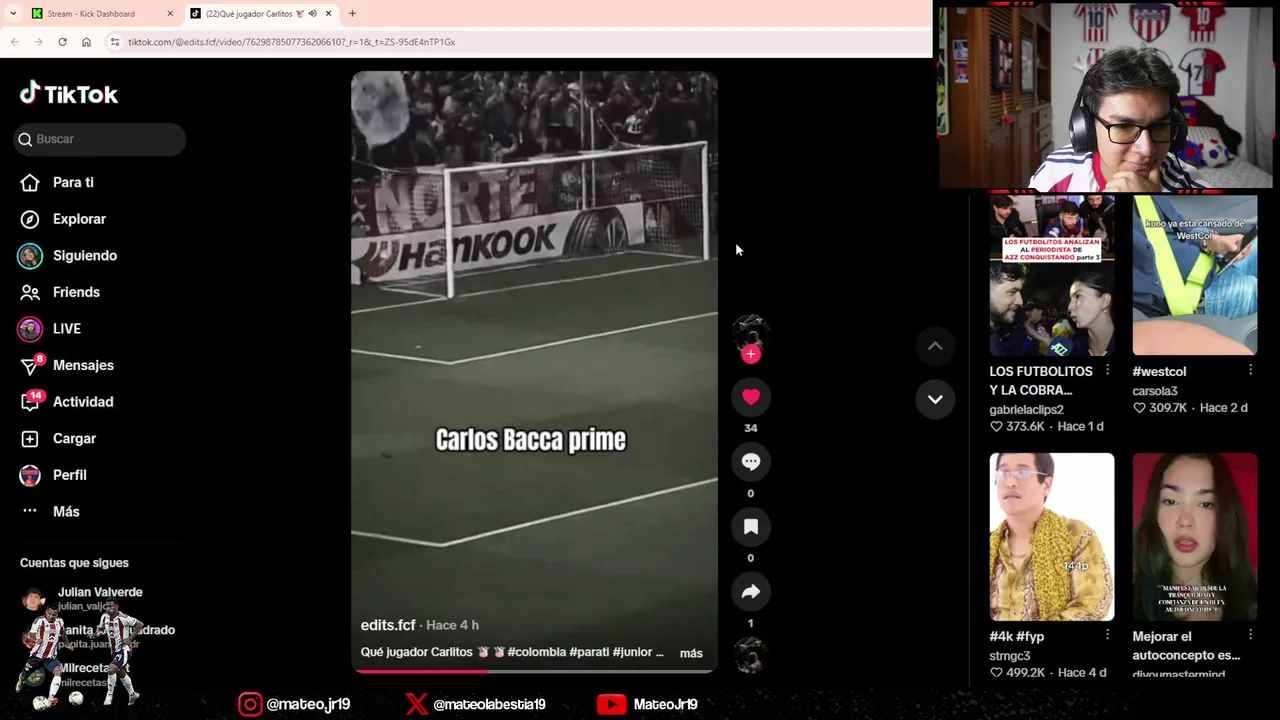Screen dimensions: 1280x720
Task: Open strngc3 profile link
Action: tap(1010, 656)
